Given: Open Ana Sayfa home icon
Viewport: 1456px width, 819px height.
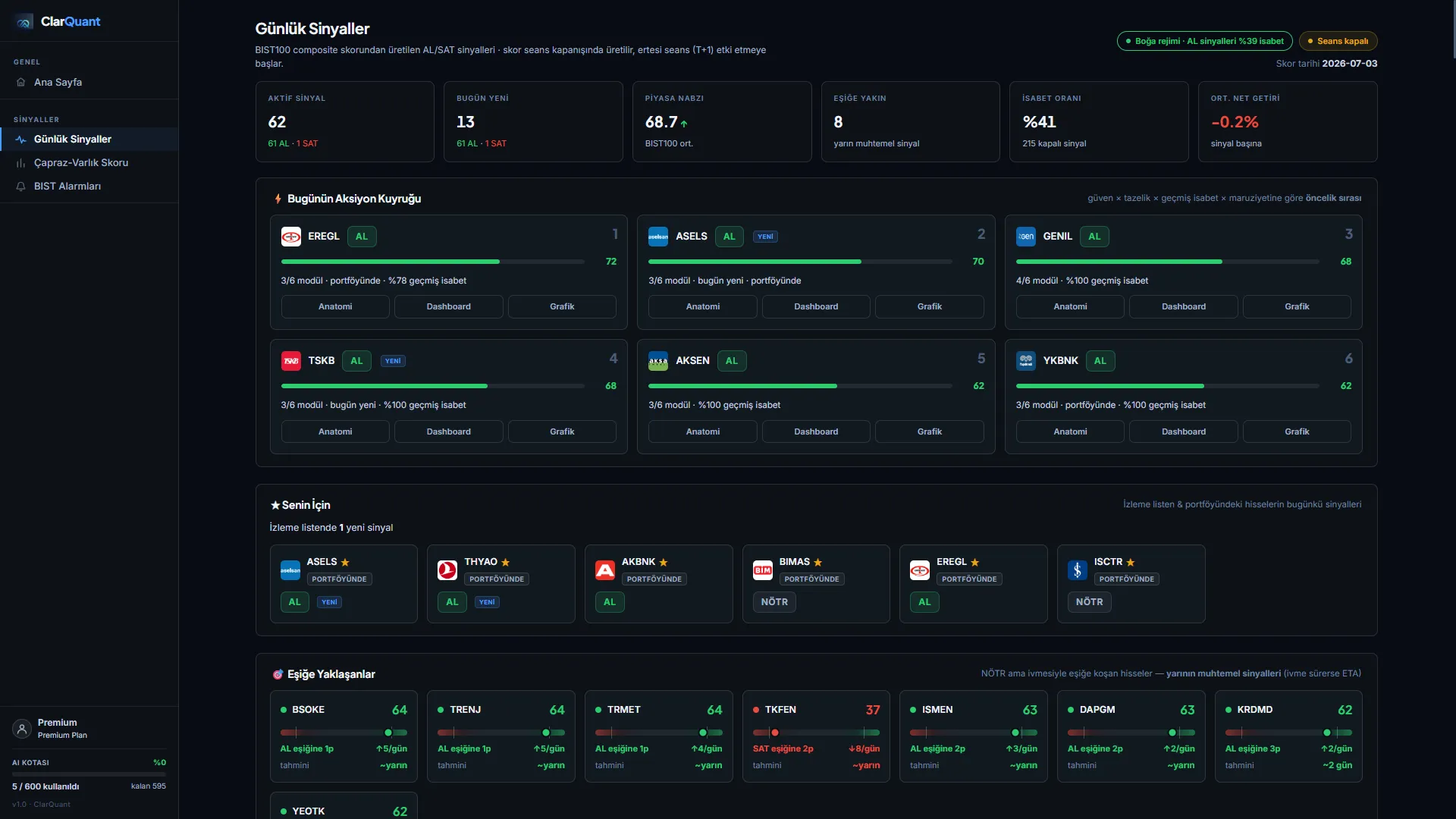Looking at the screenshot, I should point(20,82).
